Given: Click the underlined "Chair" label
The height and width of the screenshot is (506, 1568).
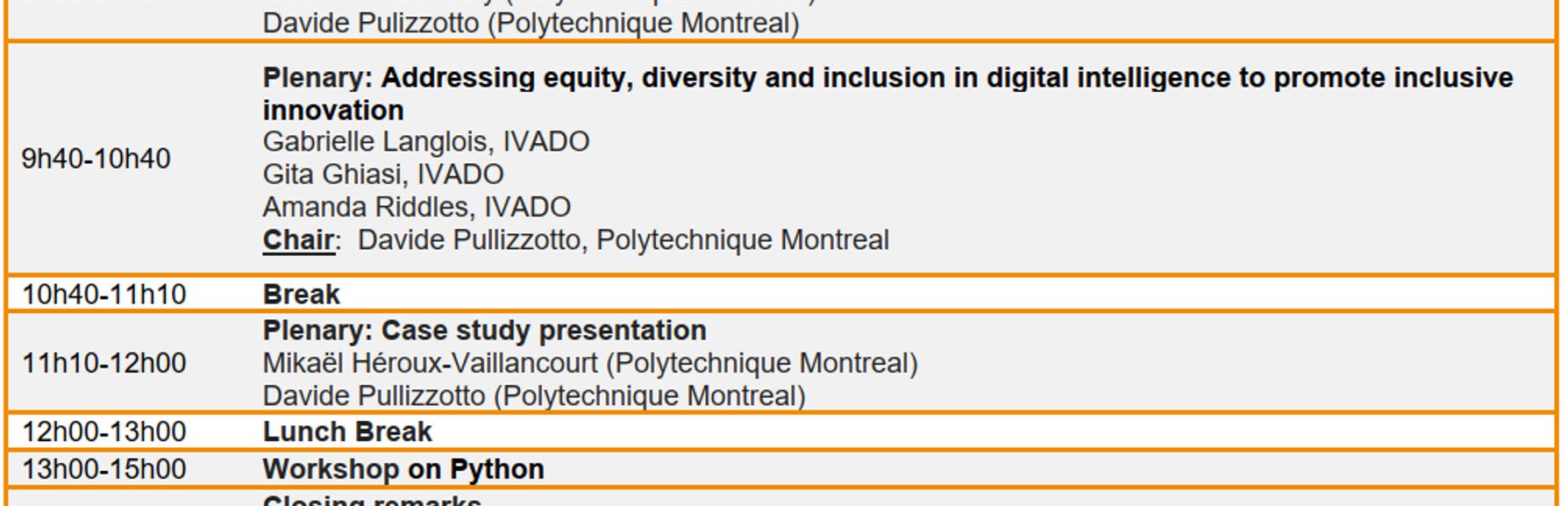Looking at the screenshot, I should 298,240.
